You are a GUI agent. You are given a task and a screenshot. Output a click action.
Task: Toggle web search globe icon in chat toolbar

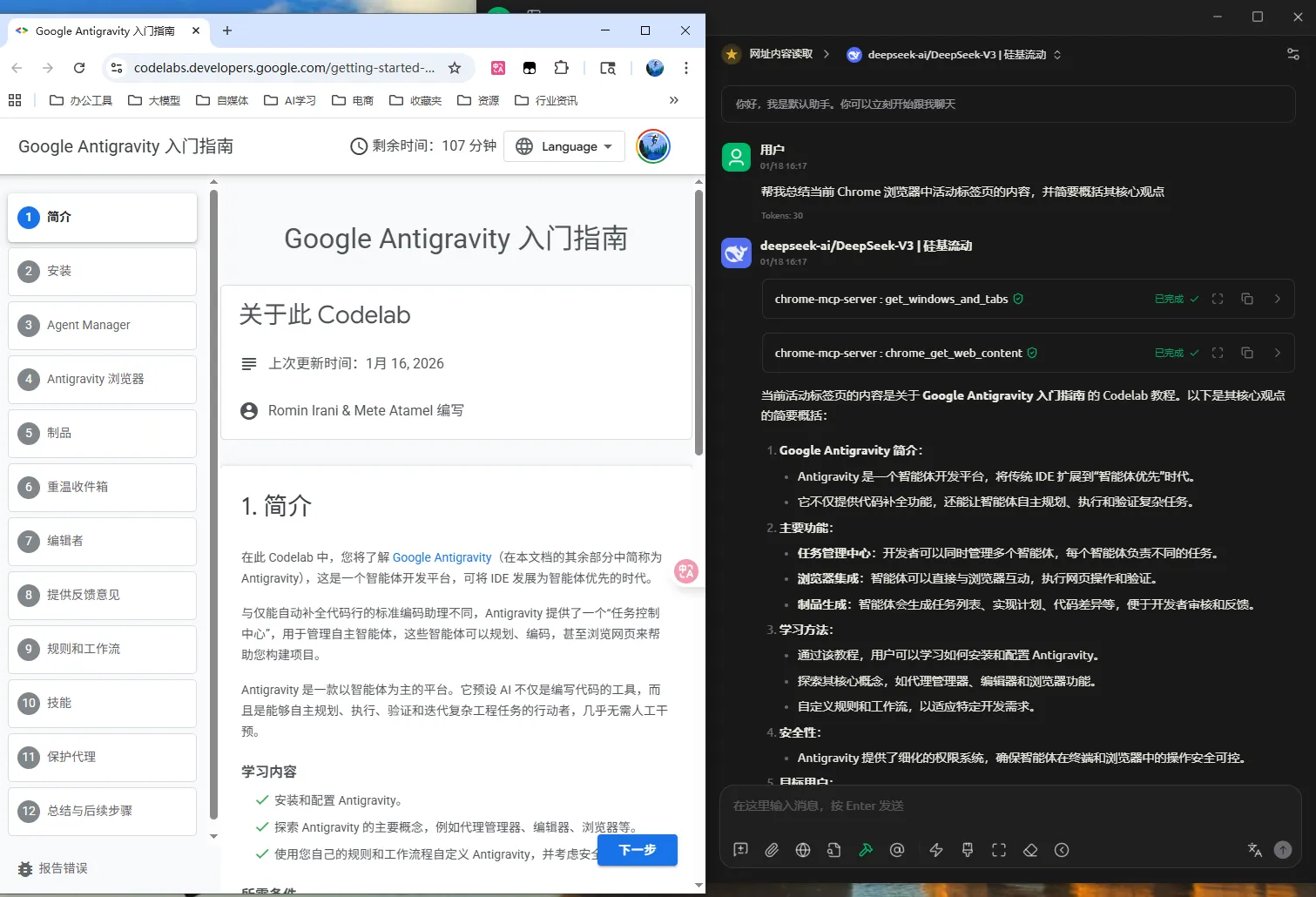click(x=803, y=850)
